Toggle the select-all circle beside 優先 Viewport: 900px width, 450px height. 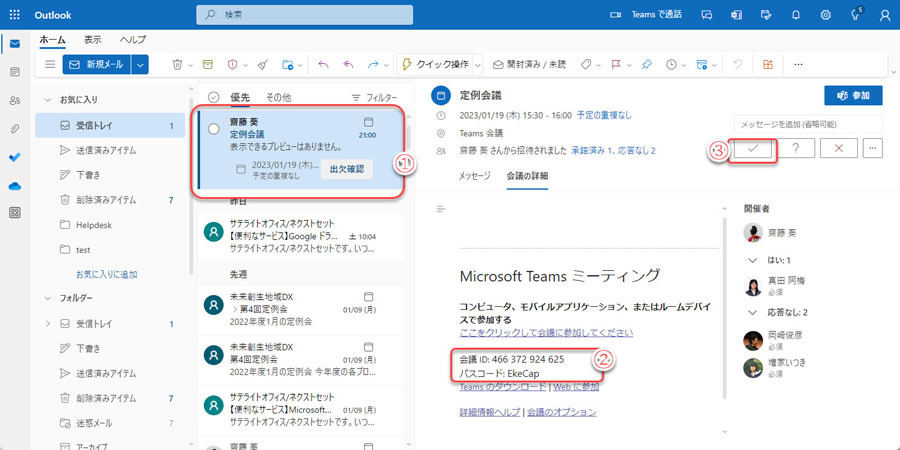coord(214,98)
